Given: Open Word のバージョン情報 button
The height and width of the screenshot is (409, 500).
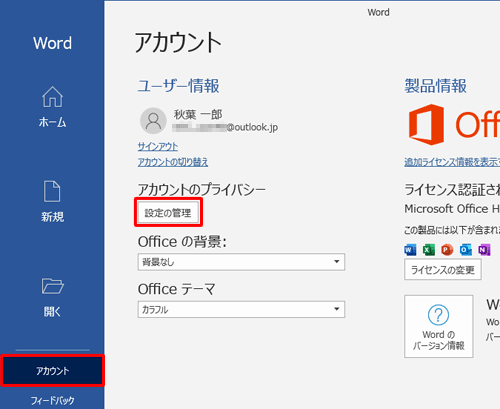Looking at the screenshot, I should click(x=439, y=326).
